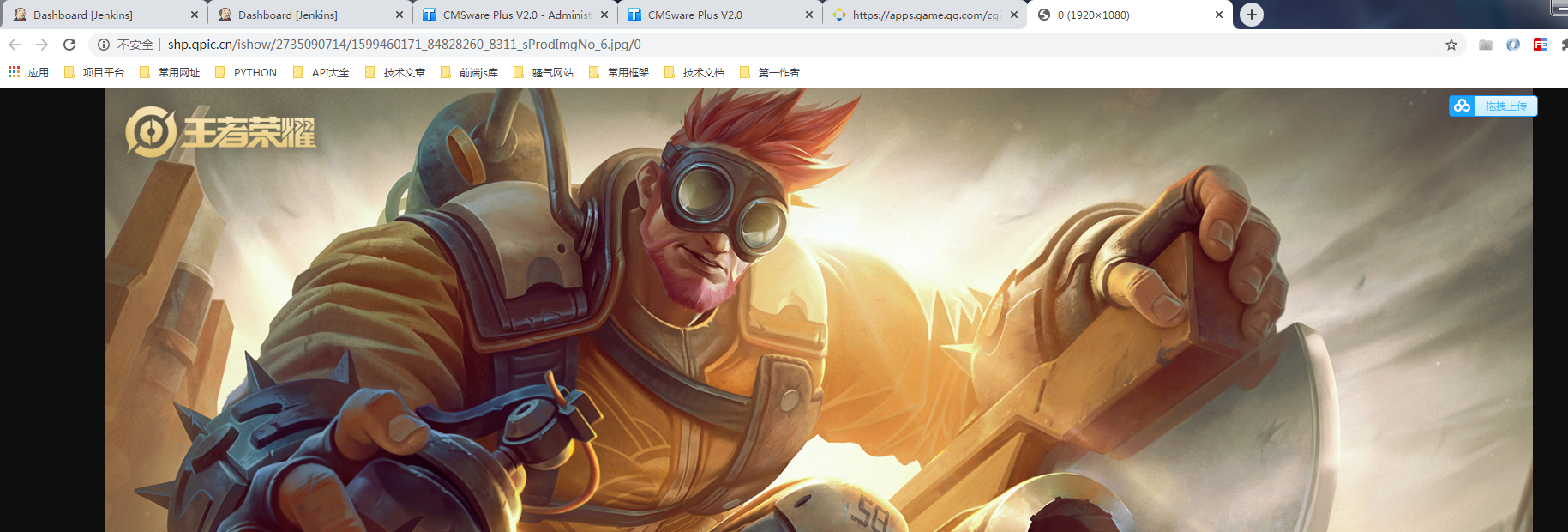Close the CMSware Plus V2.0 - Administ tab
This screenshot has height=532, width=1568.
604,15
